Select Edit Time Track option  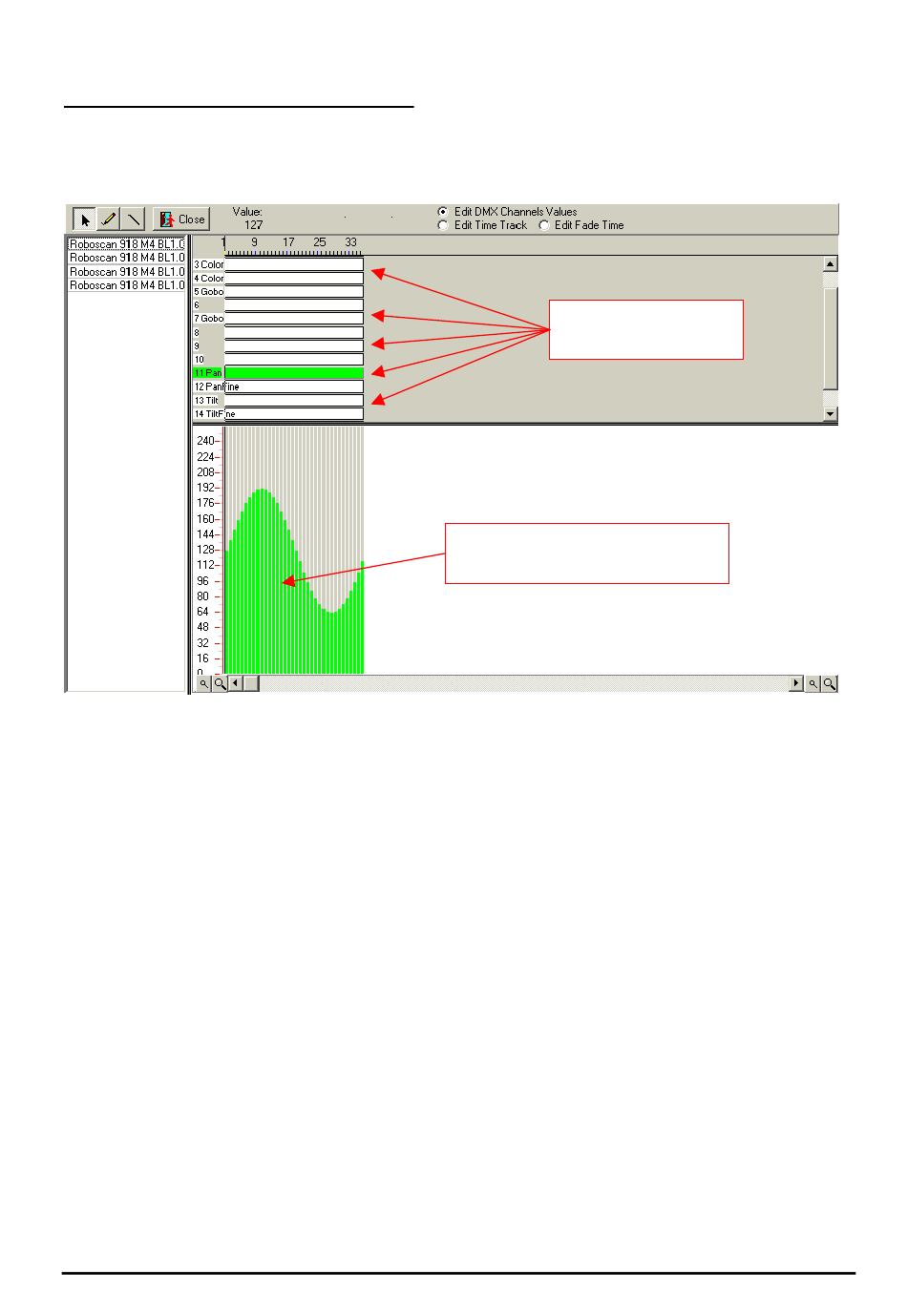[x=482, y=225]
